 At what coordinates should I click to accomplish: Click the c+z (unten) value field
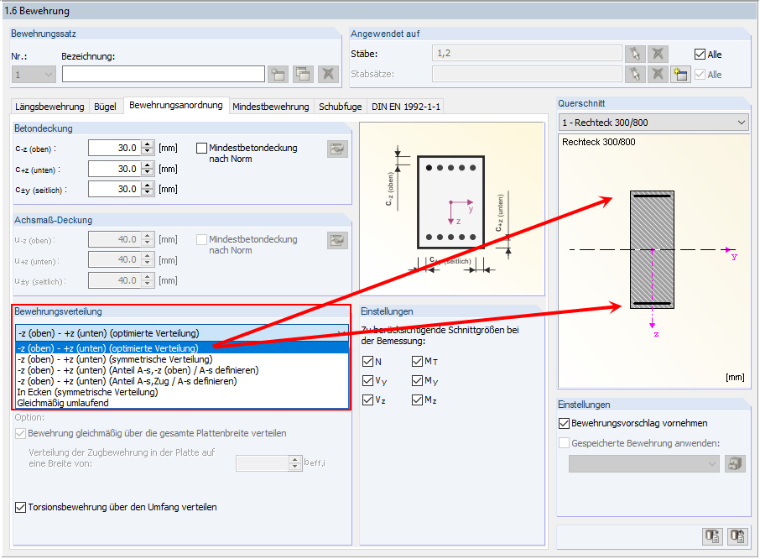click(x=115, y=169)
